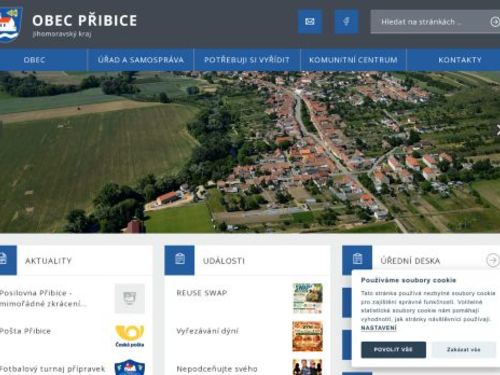Open 'Fotbalový turnaj přípravek' news item
Screen dimensions: 500x375
[x=52, y=369]
